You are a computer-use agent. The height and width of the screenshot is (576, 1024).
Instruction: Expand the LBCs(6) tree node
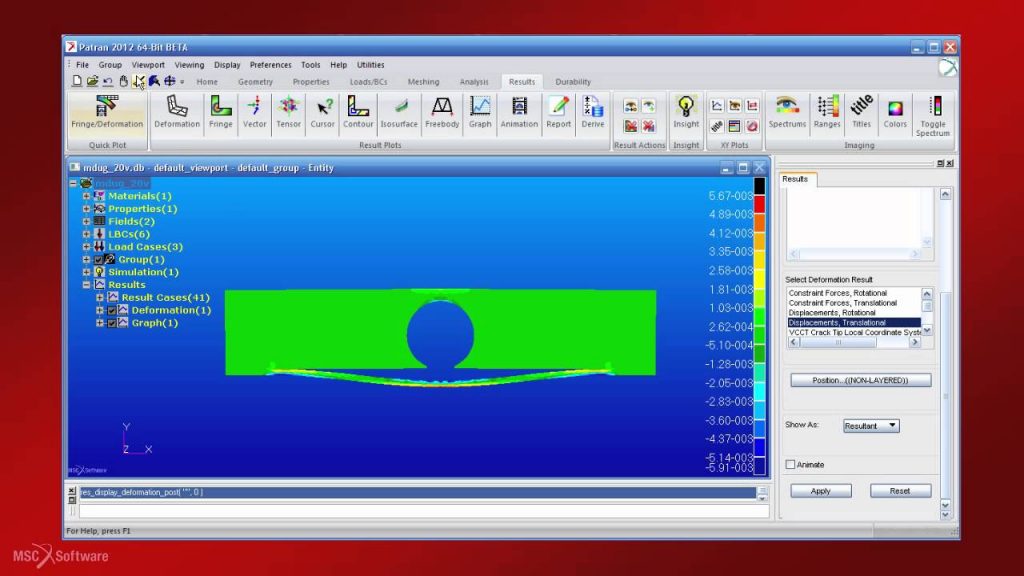pyautogui.click(x=86, y=234)
